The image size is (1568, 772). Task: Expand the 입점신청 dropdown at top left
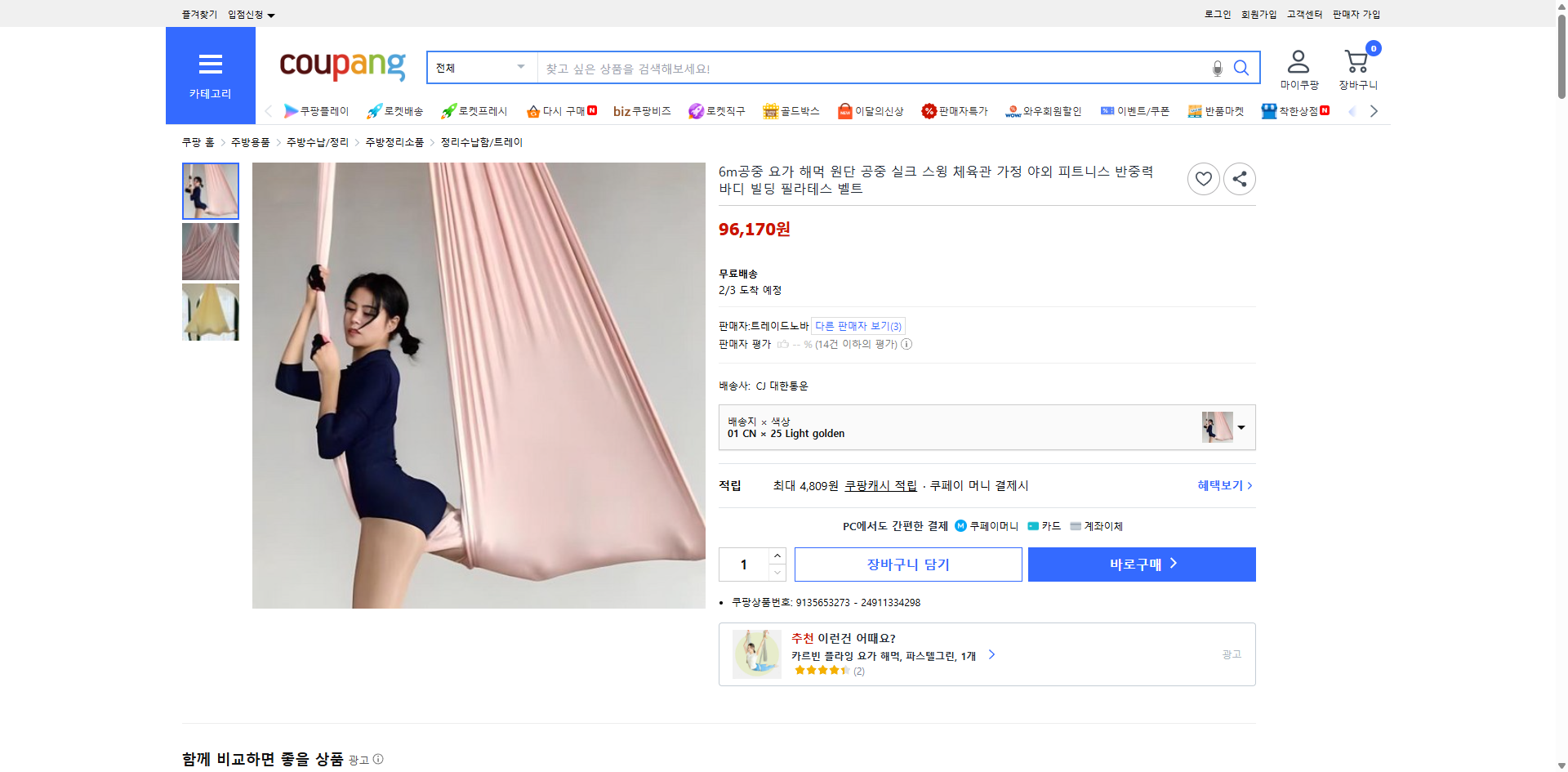249,14
